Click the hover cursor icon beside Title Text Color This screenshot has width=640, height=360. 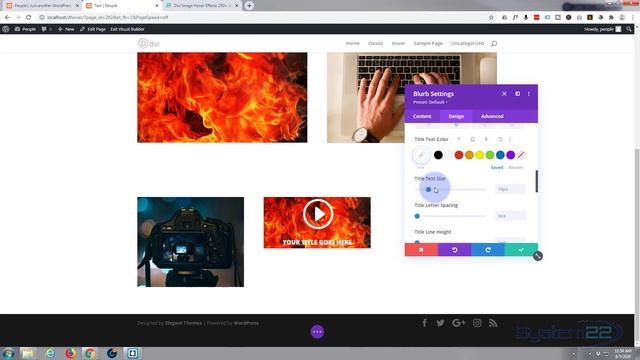(x=486, y=140)
